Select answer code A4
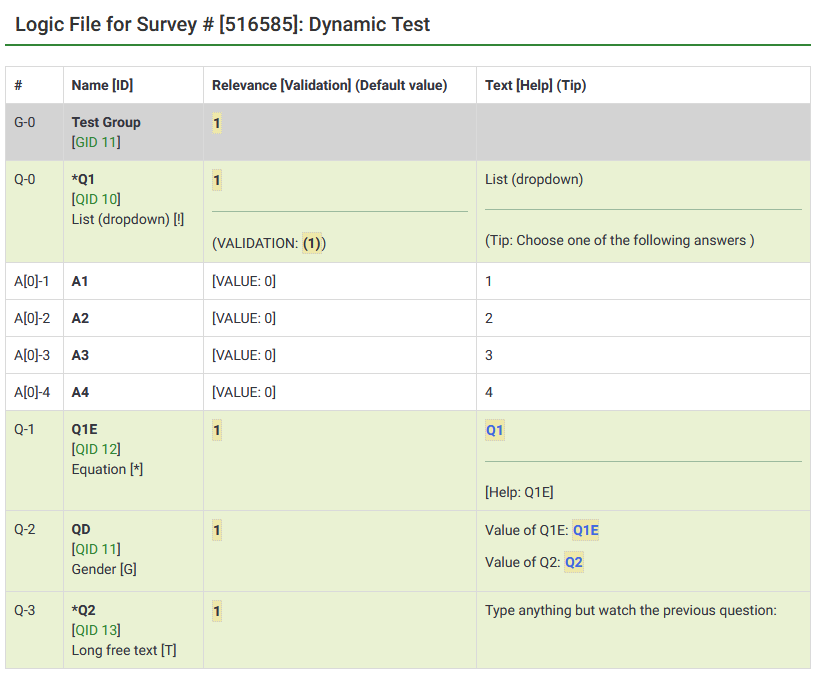The height and width of the screenshot is (684, 823). [x=80, y=392]
